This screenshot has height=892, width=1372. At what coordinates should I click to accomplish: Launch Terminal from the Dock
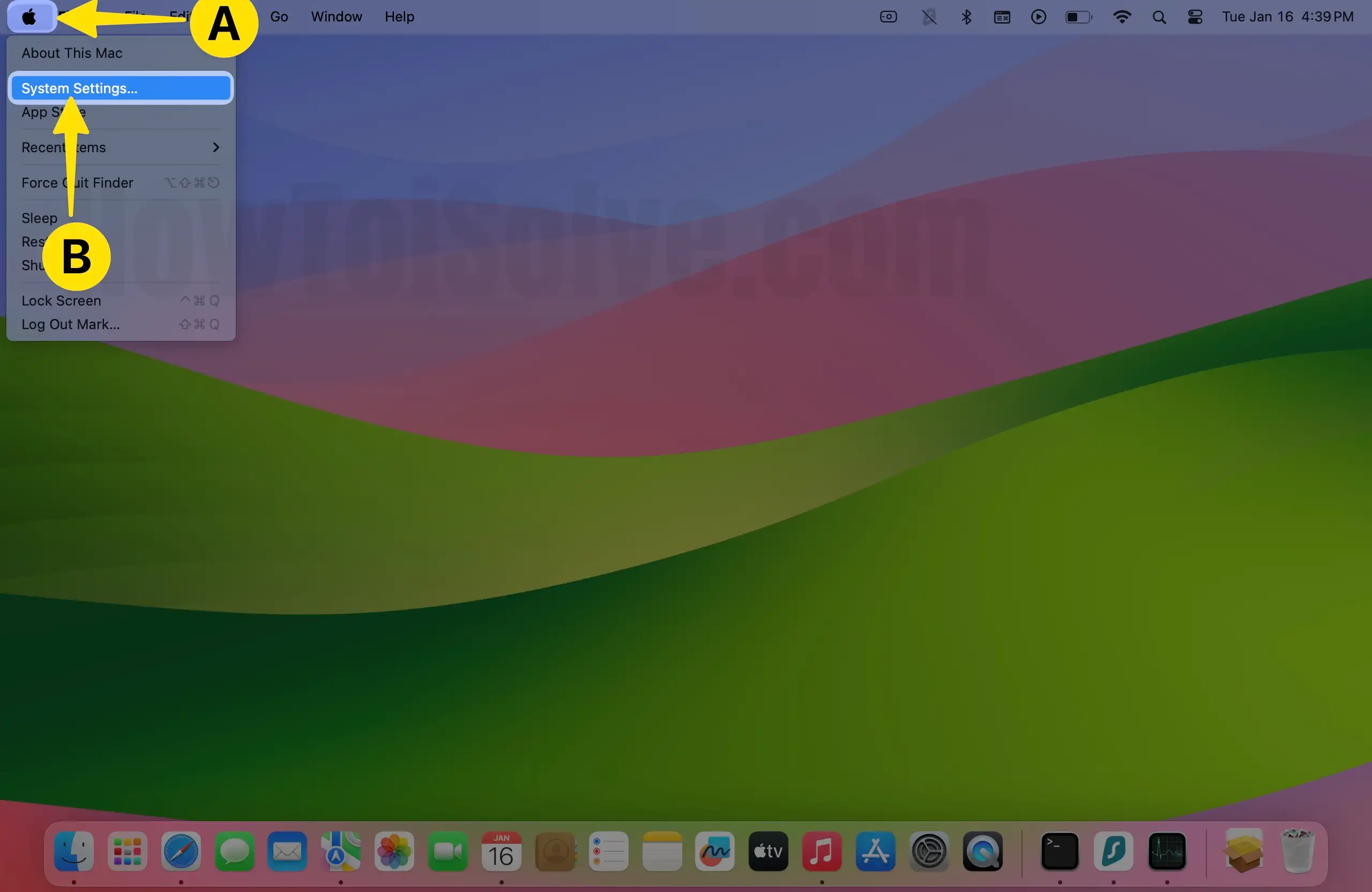click(x=1060, y=851)
